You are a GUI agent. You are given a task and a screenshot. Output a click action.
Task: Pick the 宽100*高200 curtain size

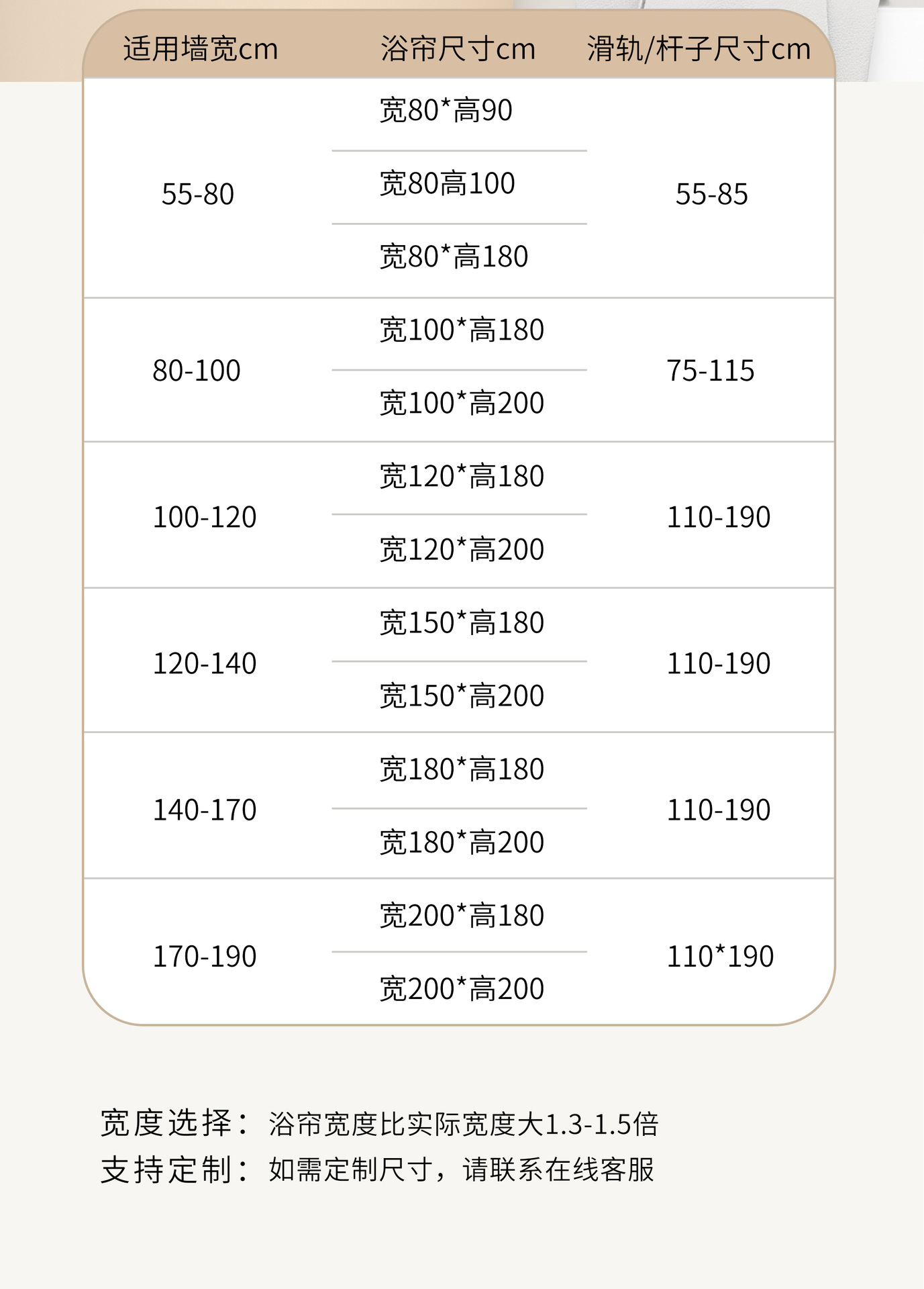(462, 403)
